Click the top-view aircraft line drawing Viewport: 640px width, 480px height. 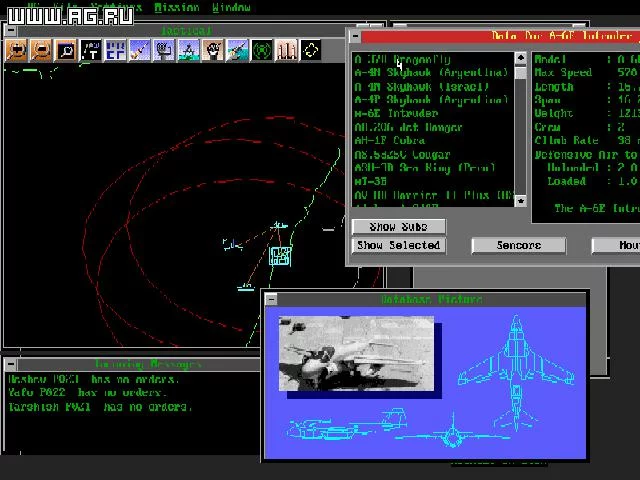[x=516, y=372]
